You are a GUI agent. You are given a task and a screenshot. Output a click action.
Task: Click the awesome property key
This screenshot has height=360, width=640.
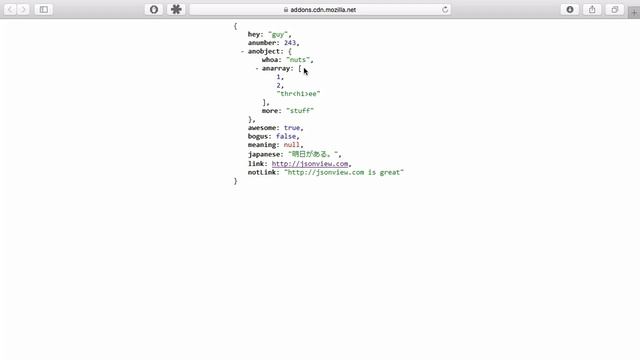point(262,128)
